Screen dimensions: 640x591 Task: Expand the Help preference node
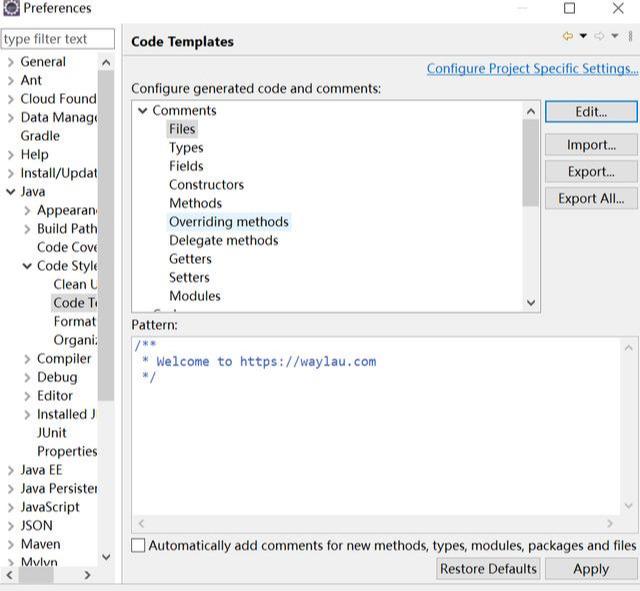click(x=11, y=155)
